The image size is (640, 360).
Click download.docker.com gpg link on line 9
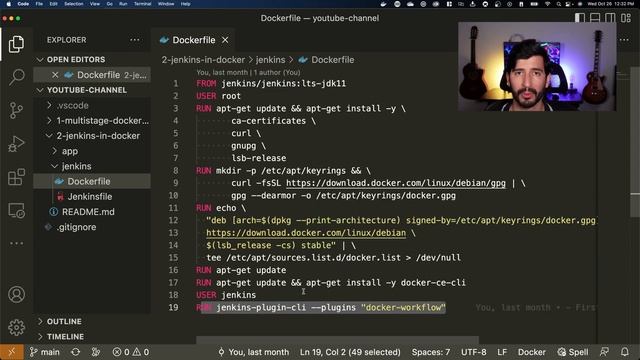click(396, 183)
